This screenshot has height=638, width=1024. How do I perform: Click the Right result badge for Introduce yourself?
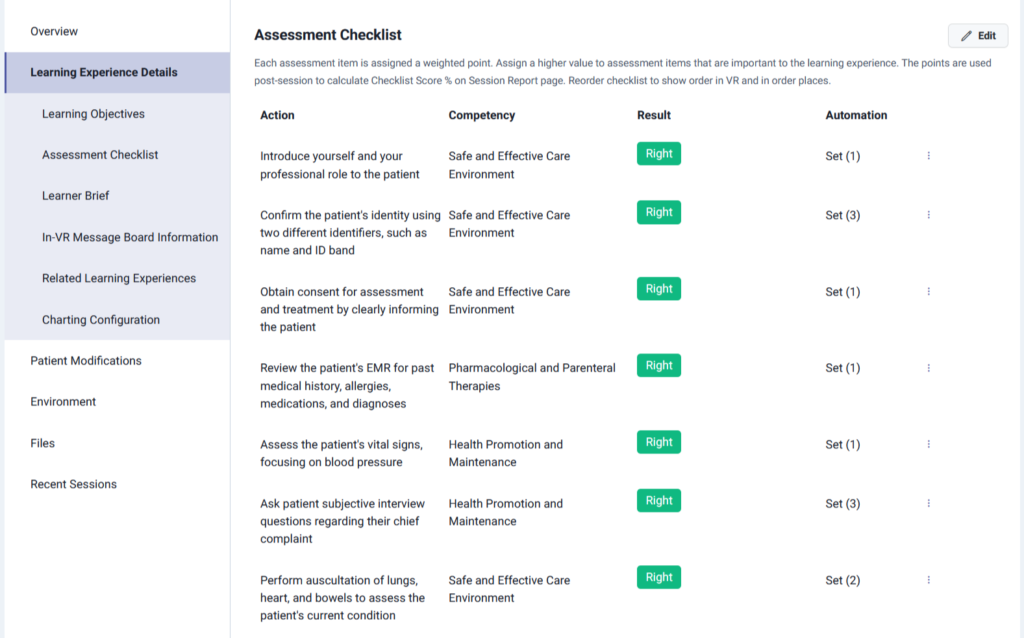[x=659, y=154]
